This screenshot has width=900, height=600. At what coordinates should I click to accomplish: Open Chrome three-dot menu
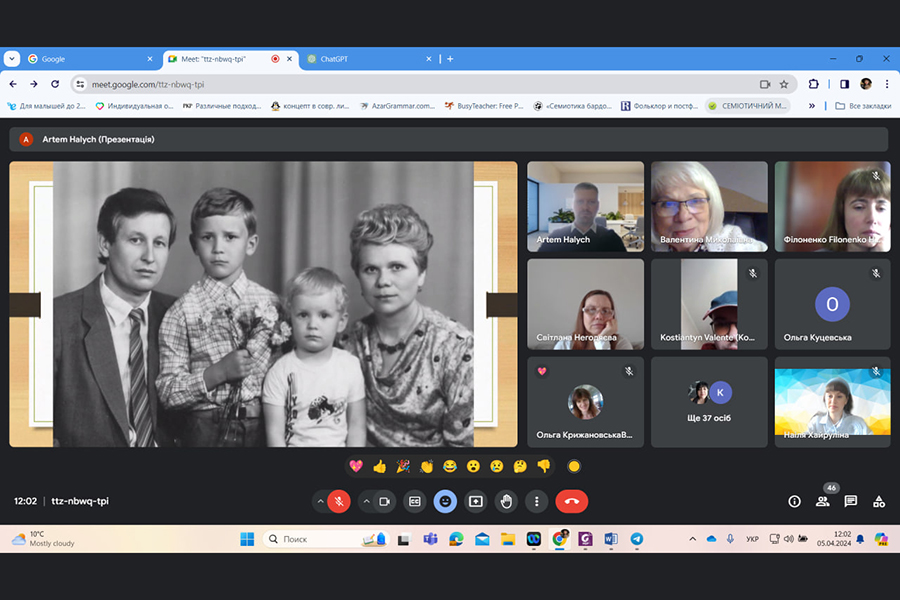887,84
